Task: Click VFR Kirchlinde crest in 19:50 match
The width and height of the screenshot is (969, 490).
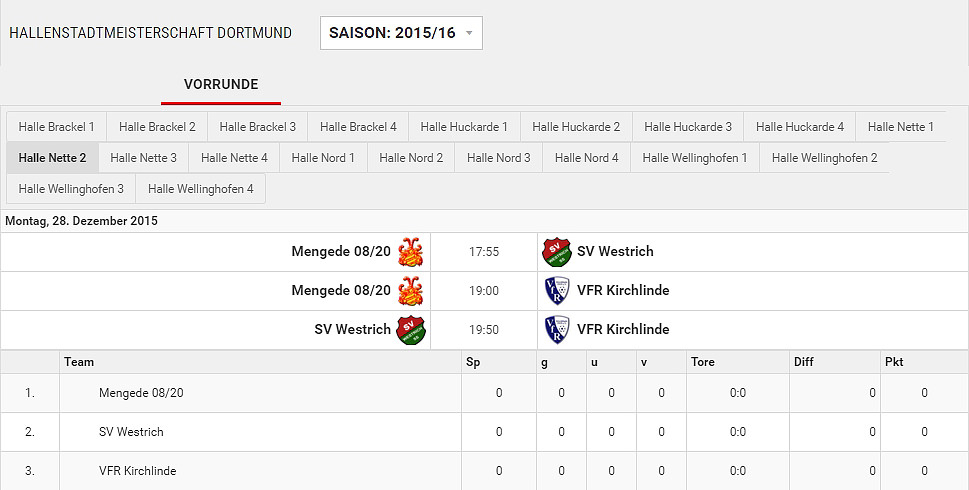Action: click(556, 330)
